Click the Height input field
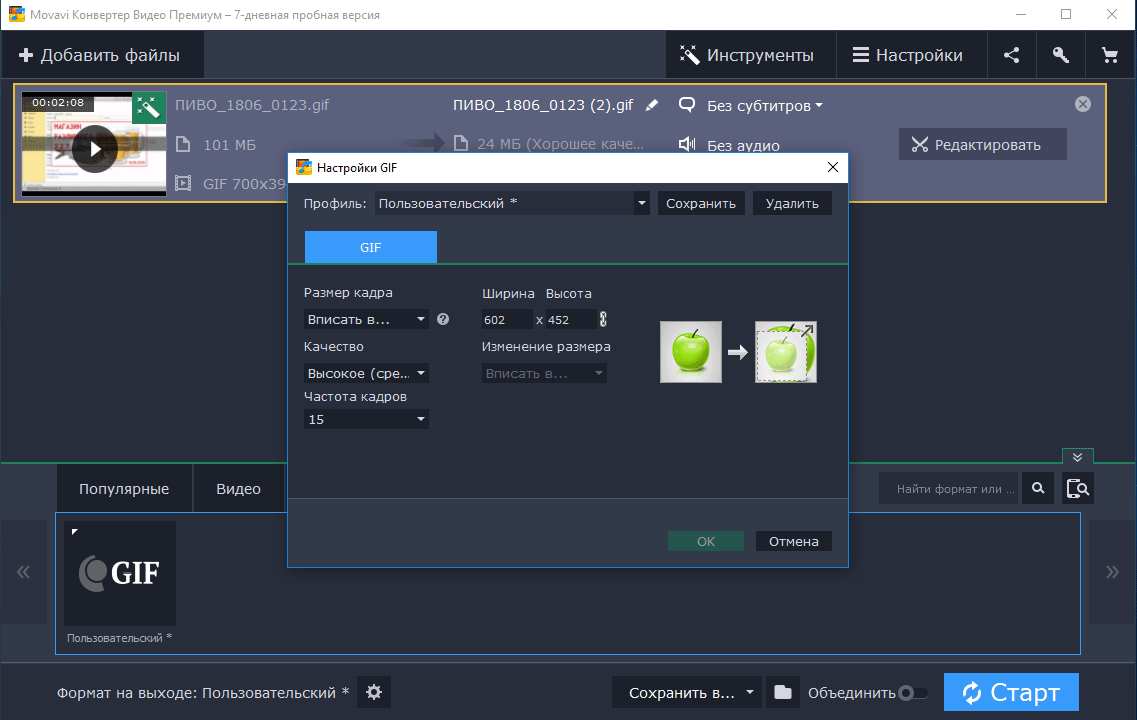 (571, 320)
